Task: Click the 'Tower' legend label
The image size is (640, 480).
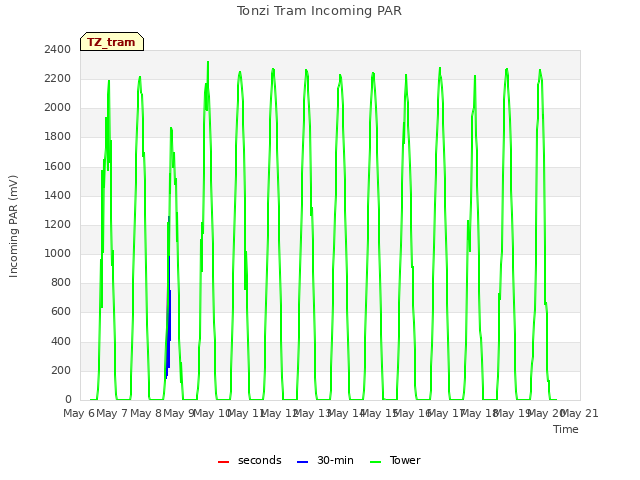Action: tap(405, 460)
